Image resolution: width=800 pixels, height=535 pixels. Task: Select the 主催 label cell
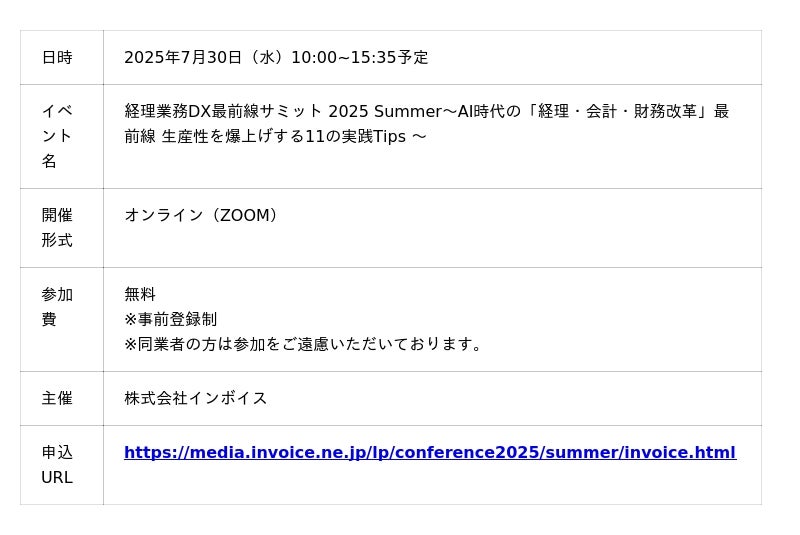pos(57,398)
